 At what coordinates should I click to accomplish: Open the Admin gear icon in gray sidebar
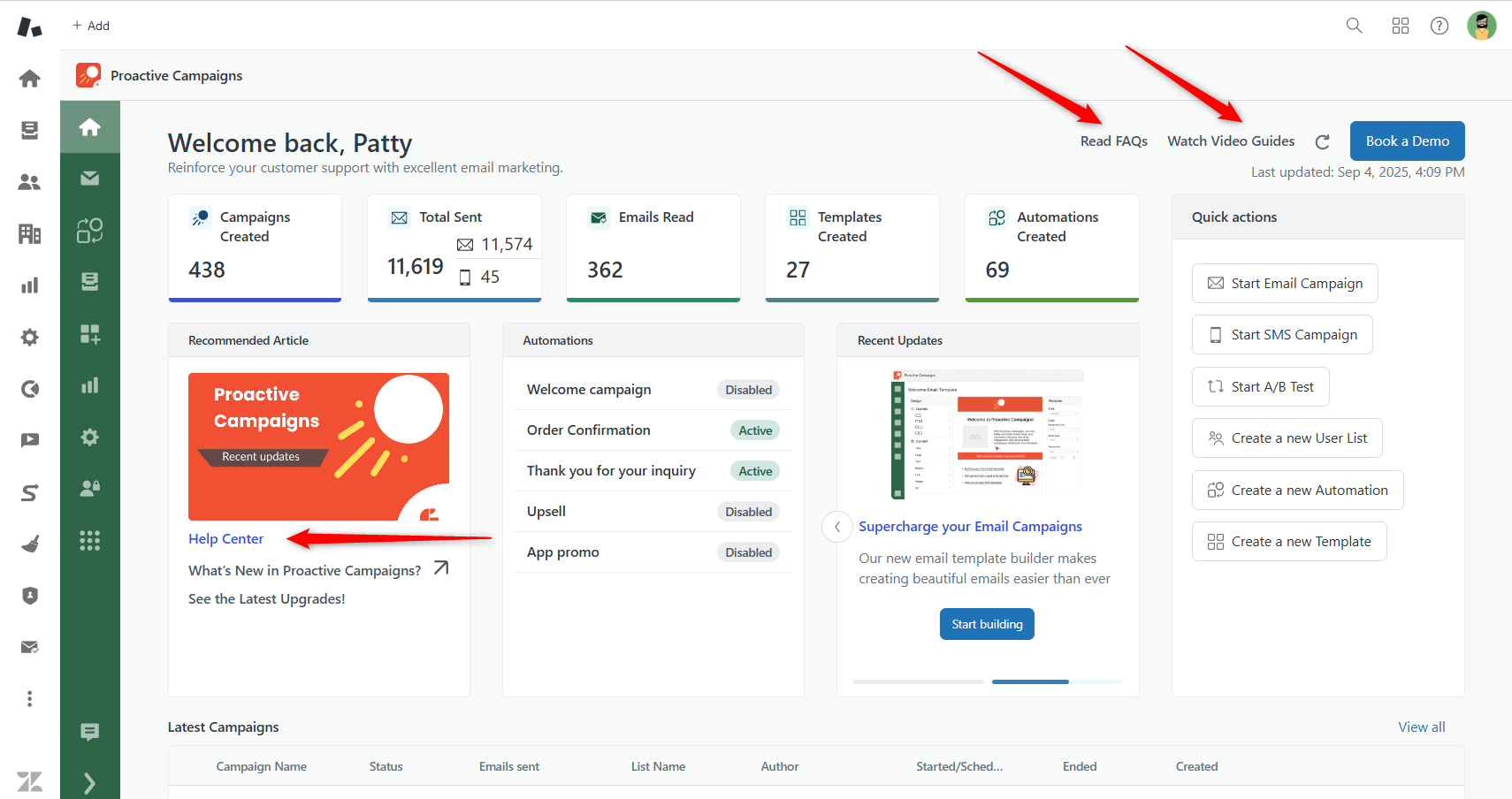click(x=30, y=337)
